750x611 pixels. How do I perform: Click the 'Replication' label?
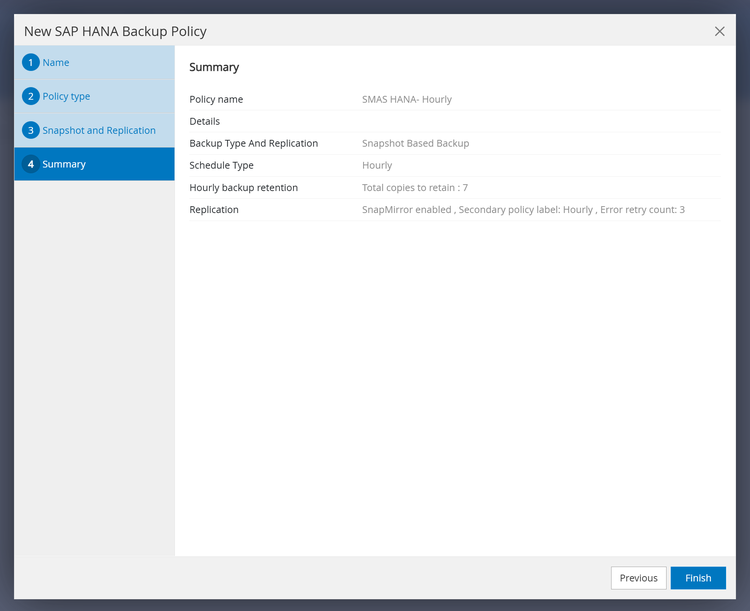click(x=214, y=210)
